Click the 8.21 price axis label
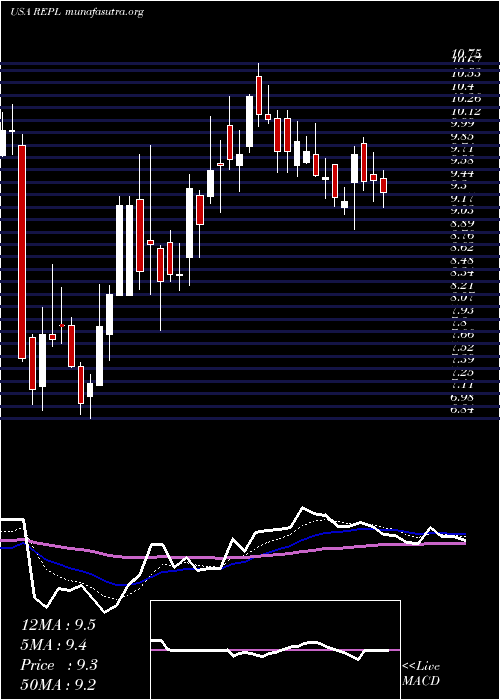Screen dimensions: 500x700 point(464,285)
